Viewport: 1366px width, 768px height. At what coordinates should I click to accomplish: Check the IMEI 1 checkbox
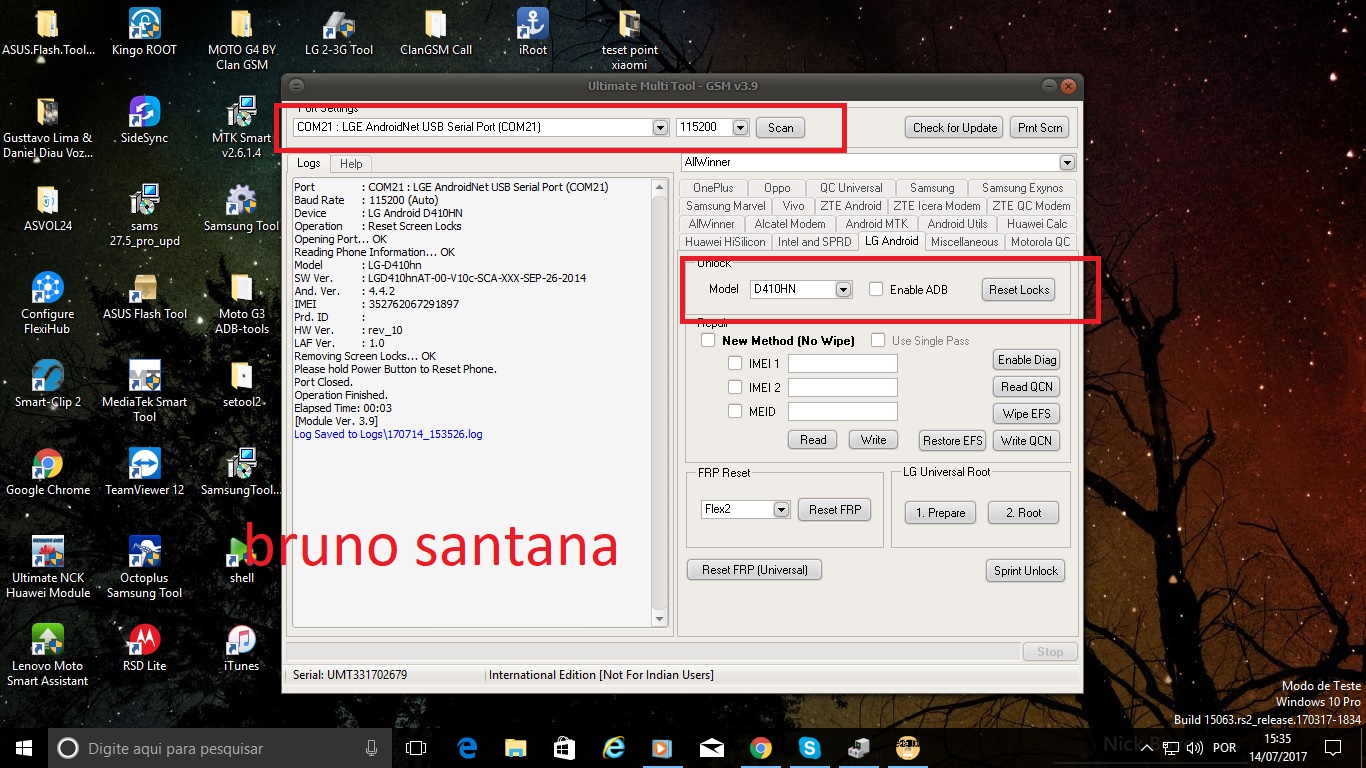point(735,363)
